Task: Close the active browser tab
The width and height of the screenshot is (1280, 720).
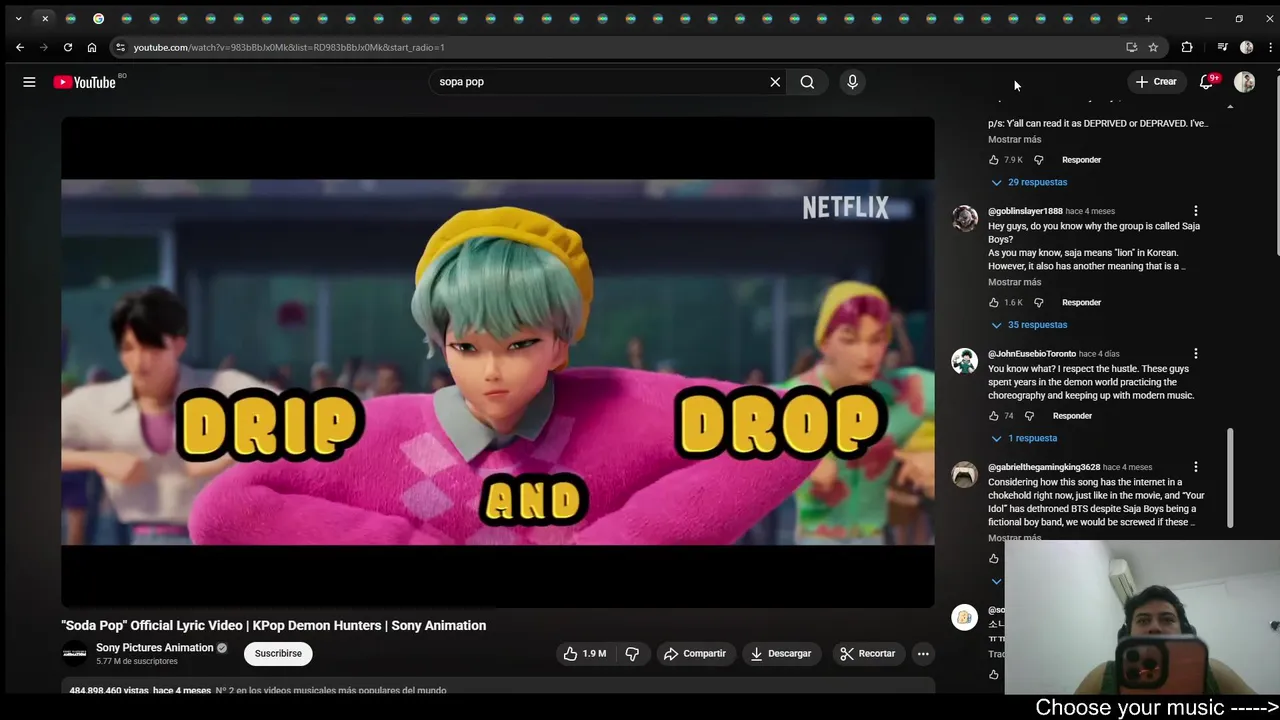Action: point(45,19)
